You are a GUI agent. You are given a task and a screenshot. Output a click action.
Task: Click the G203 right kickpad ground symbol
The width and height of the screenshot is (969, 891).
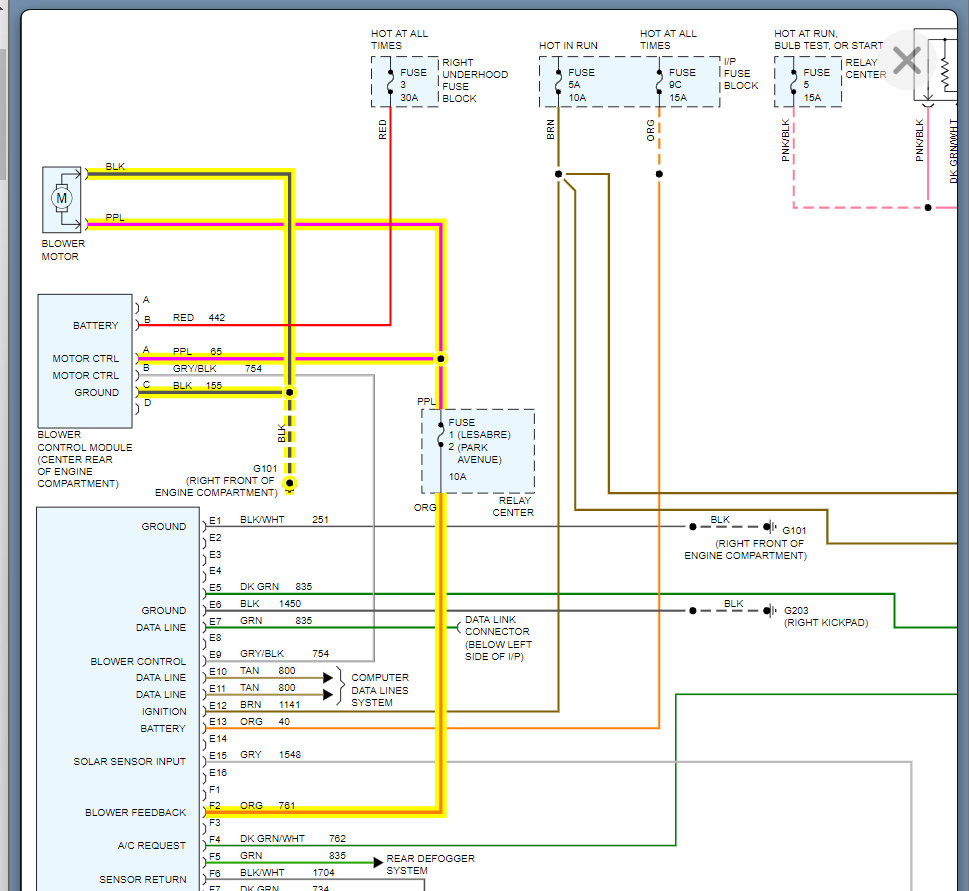771,610
